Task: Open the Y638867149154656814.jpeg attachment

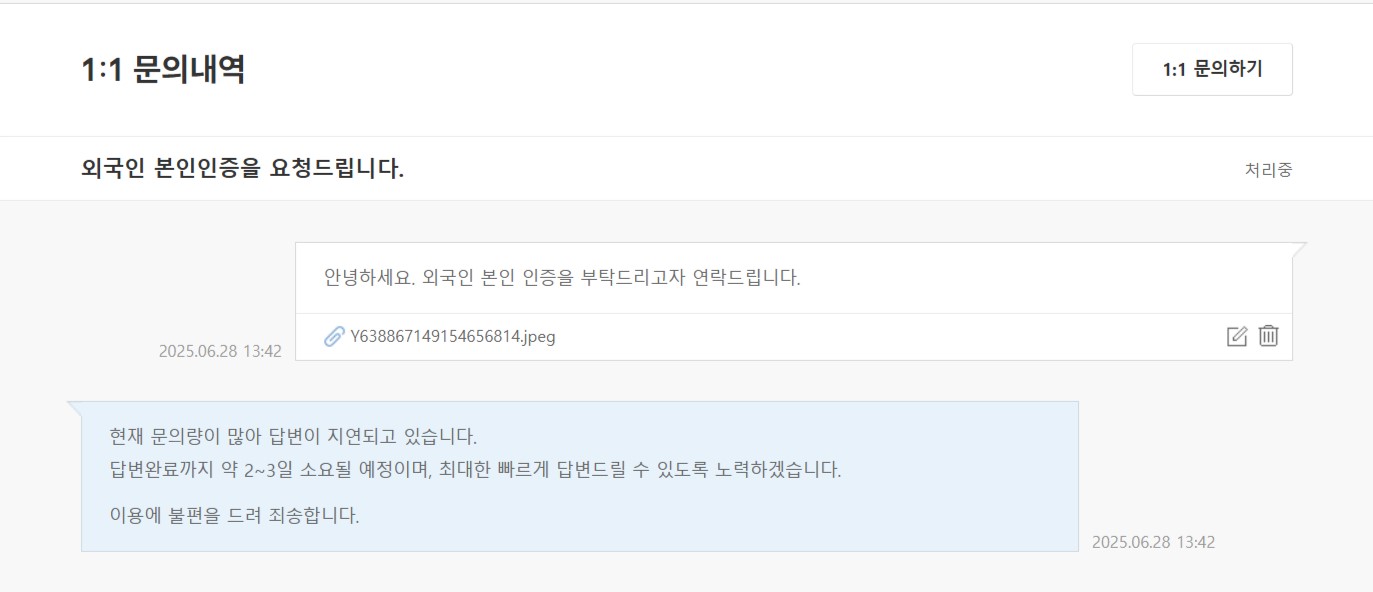Action: [453, 337]
